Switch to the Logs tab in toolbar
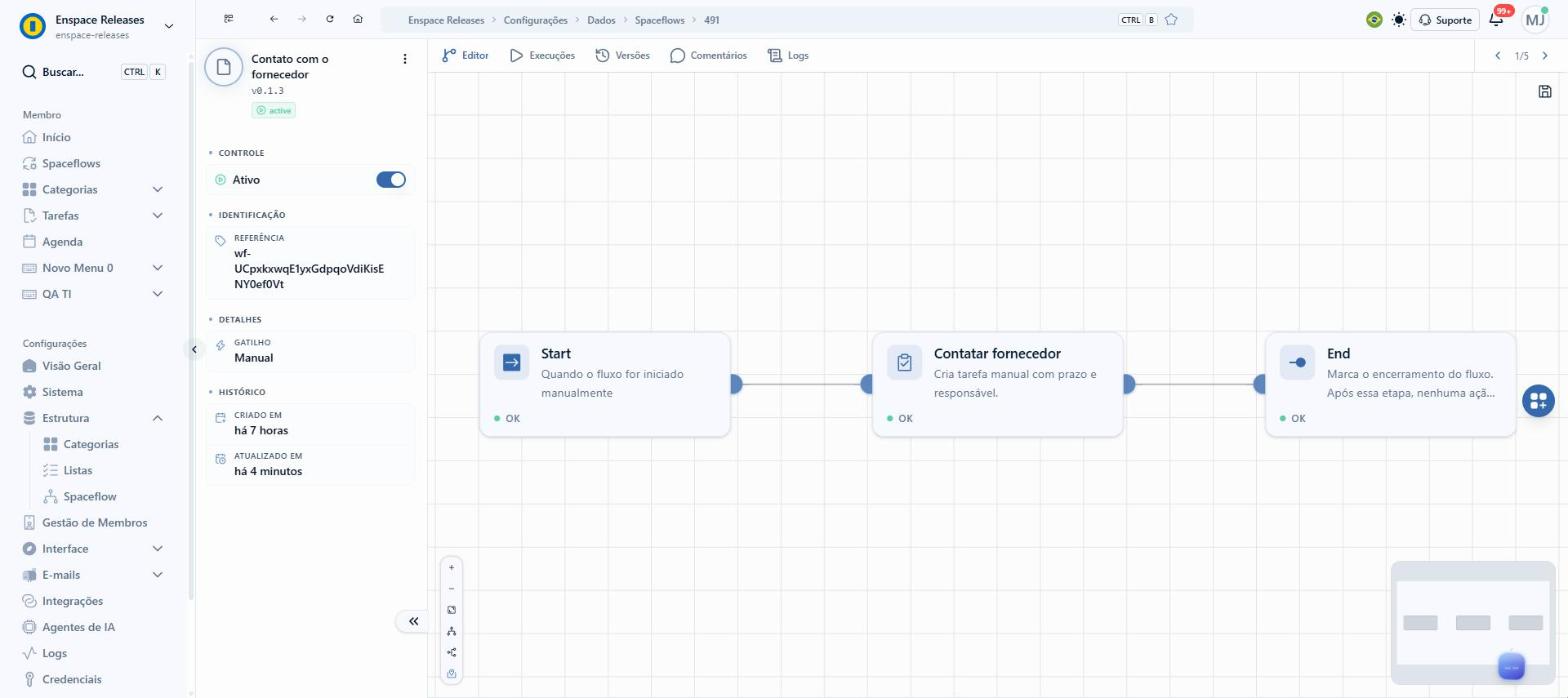The width and height of the screenshot is (1568, 698). [788, 56]
